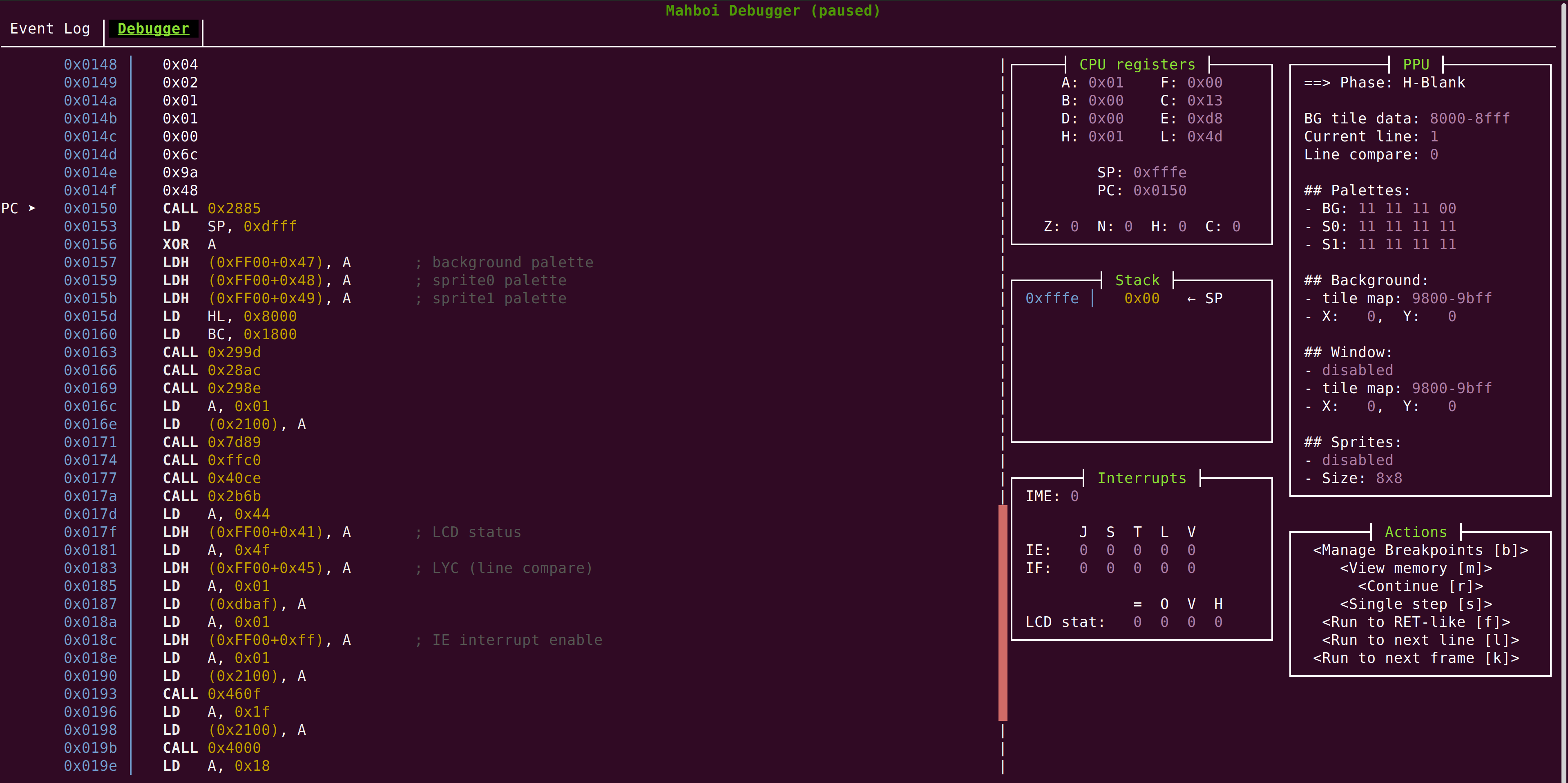
Task: Click Run to next frame [k]
Action: [1416, 658]
